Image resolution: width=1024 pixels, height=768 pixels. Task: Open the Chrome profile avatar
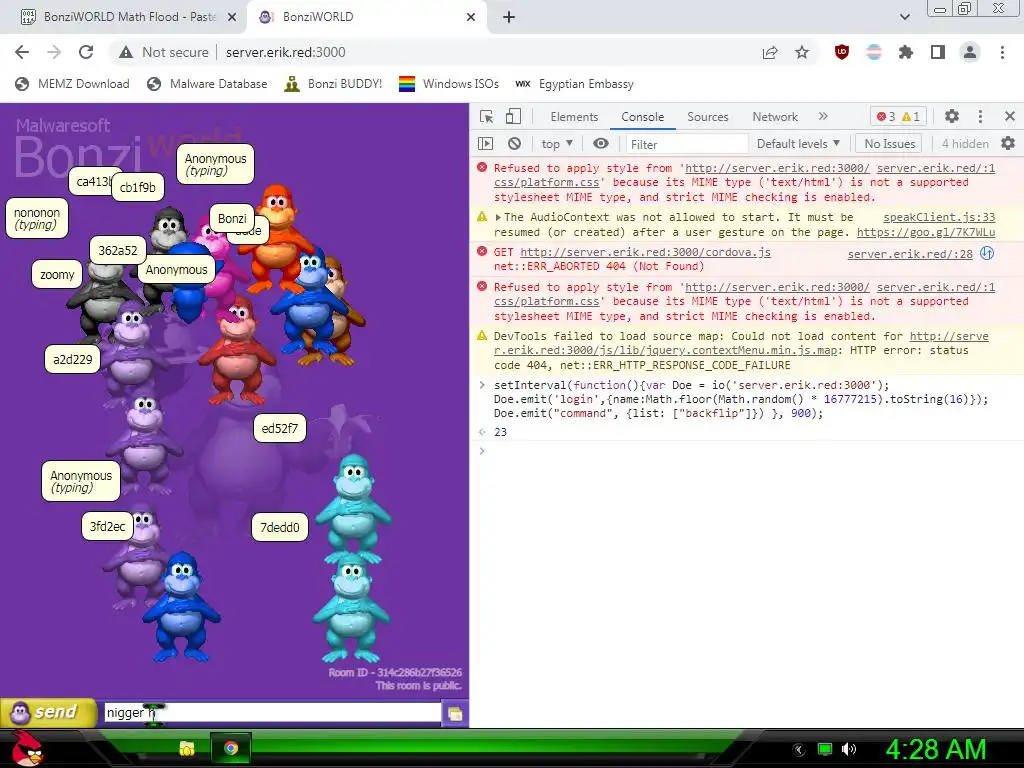[x=970, y=52]
